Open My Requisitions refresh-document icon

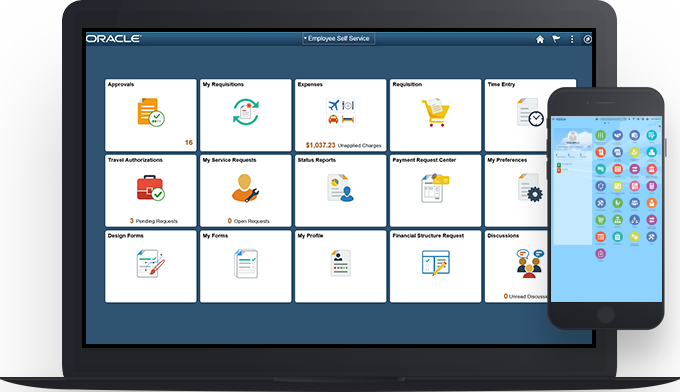tap(245, 112)
